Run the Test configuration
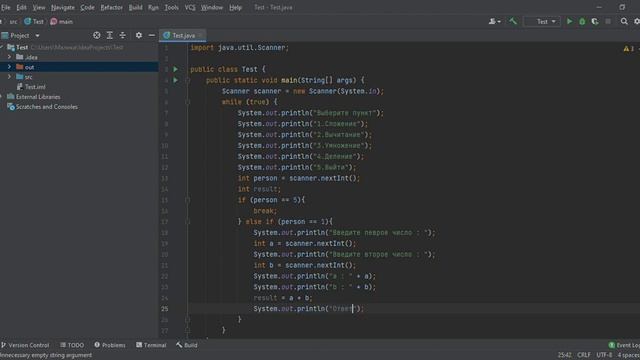640x360 pixels. pyautogui.click(x=569, y=21)
